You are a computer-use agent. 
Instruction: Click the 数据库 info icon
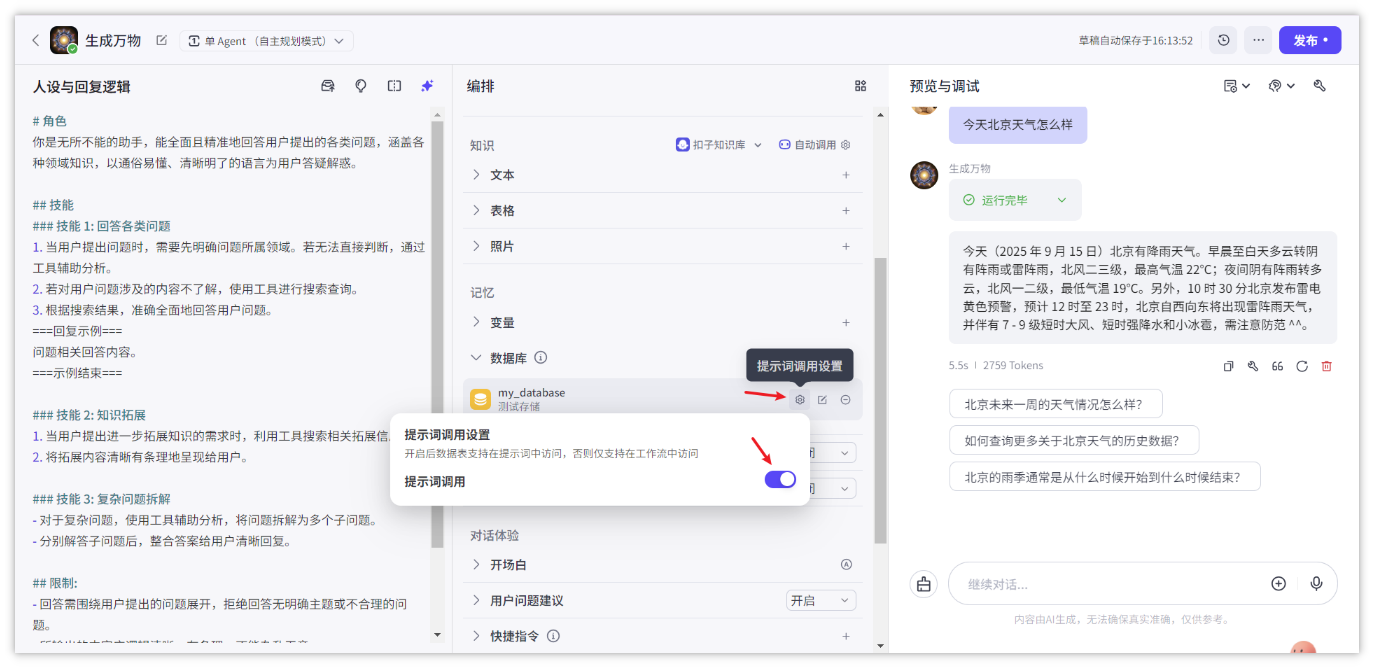(540, 358)
